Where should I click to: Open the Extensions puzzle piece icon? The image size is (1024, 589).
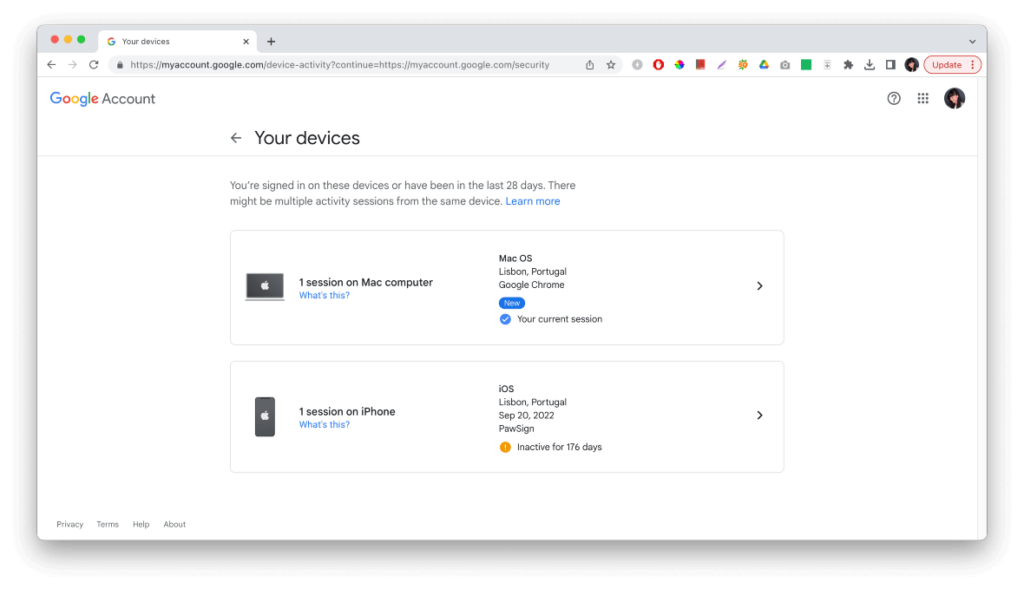click(847, 64)
